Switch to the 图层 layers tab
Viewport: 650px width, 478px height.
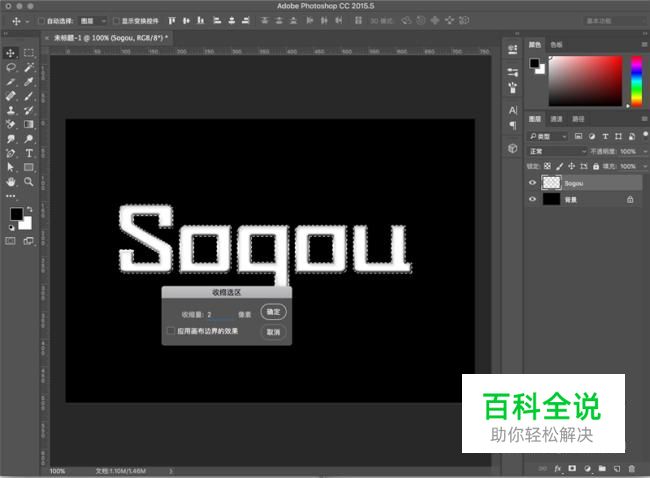click(534, 119)
